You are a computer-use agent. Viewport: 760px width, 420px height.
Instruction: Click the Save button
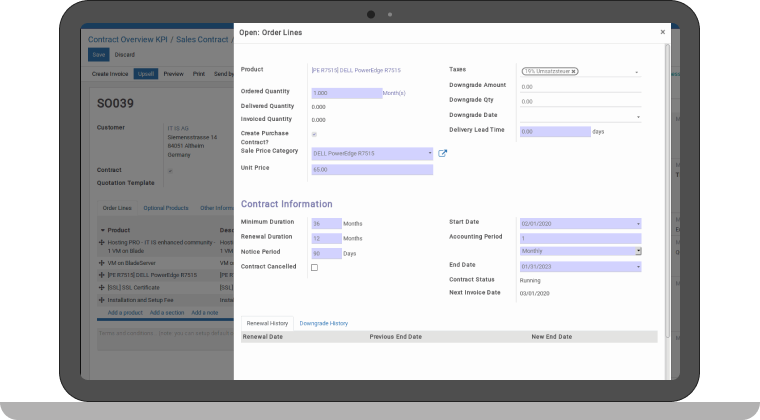98,54
